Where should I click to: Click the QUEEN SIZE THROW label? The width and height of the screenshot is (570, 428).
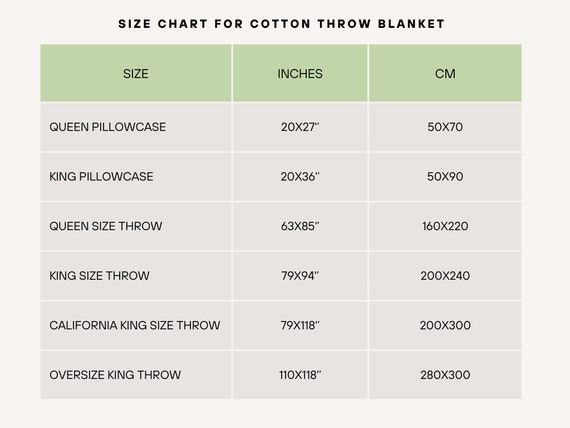click(106, 226)
